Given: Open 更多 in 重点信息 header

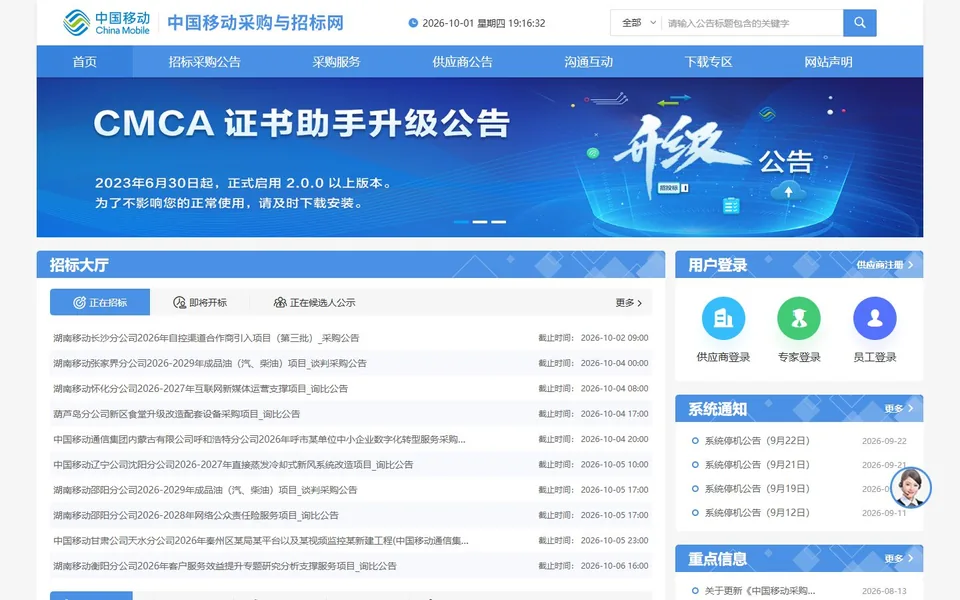Looking at the screenshot, I should click(899, 558).
